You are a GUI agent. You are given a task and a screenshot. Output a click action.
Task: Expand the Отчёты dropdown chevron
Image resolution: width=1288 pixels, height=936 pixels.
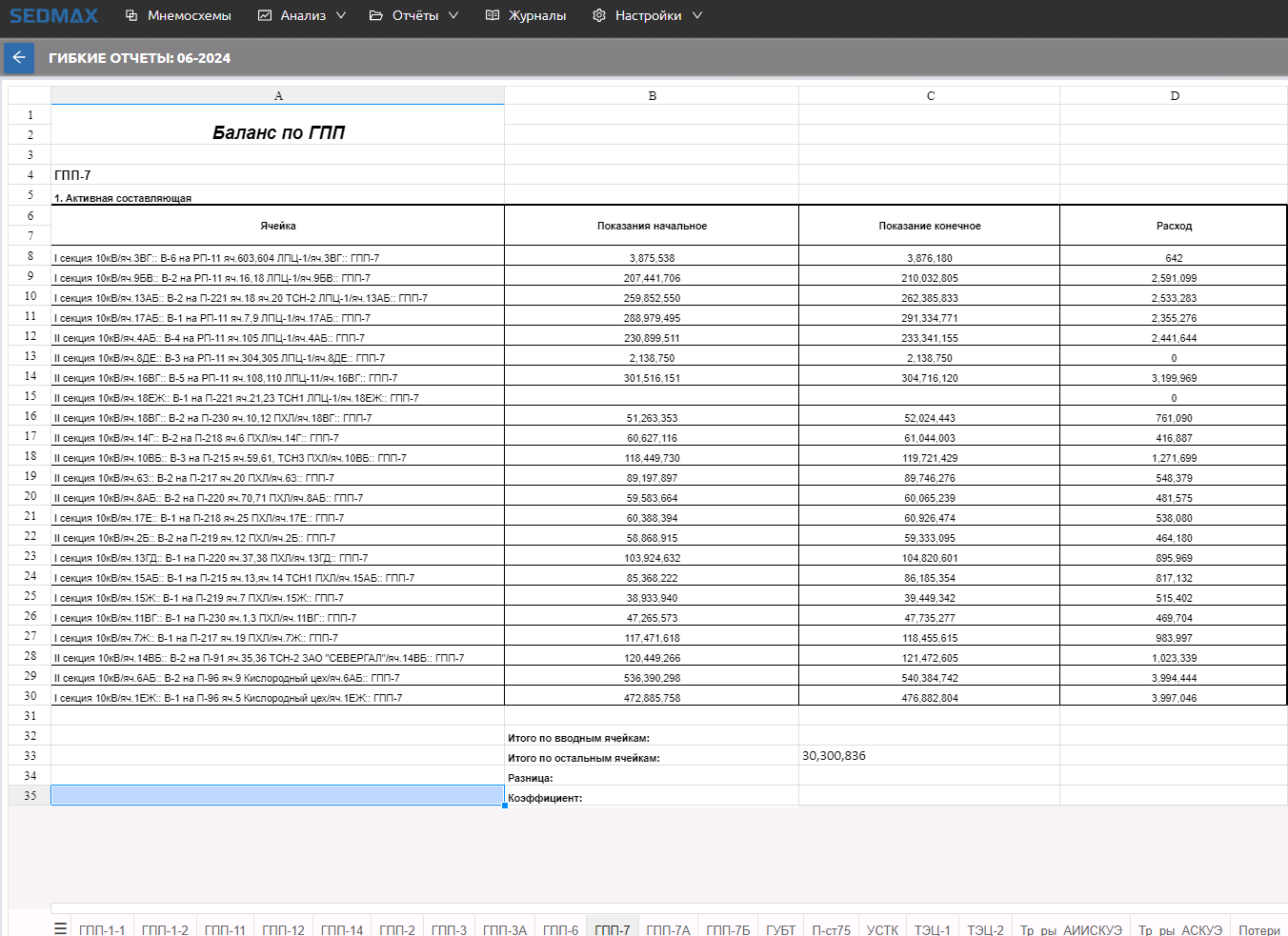(x=453, y=15)
